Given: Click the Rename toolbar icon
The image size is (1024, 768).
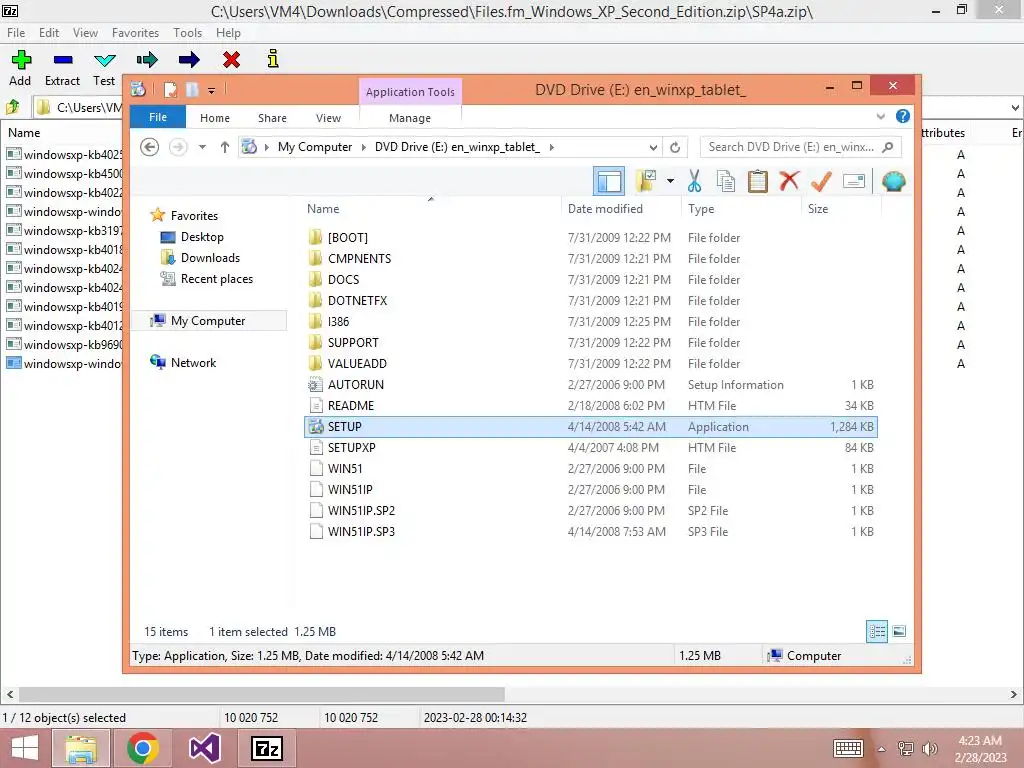Looking at the screenshot, I should pos(854,181).
